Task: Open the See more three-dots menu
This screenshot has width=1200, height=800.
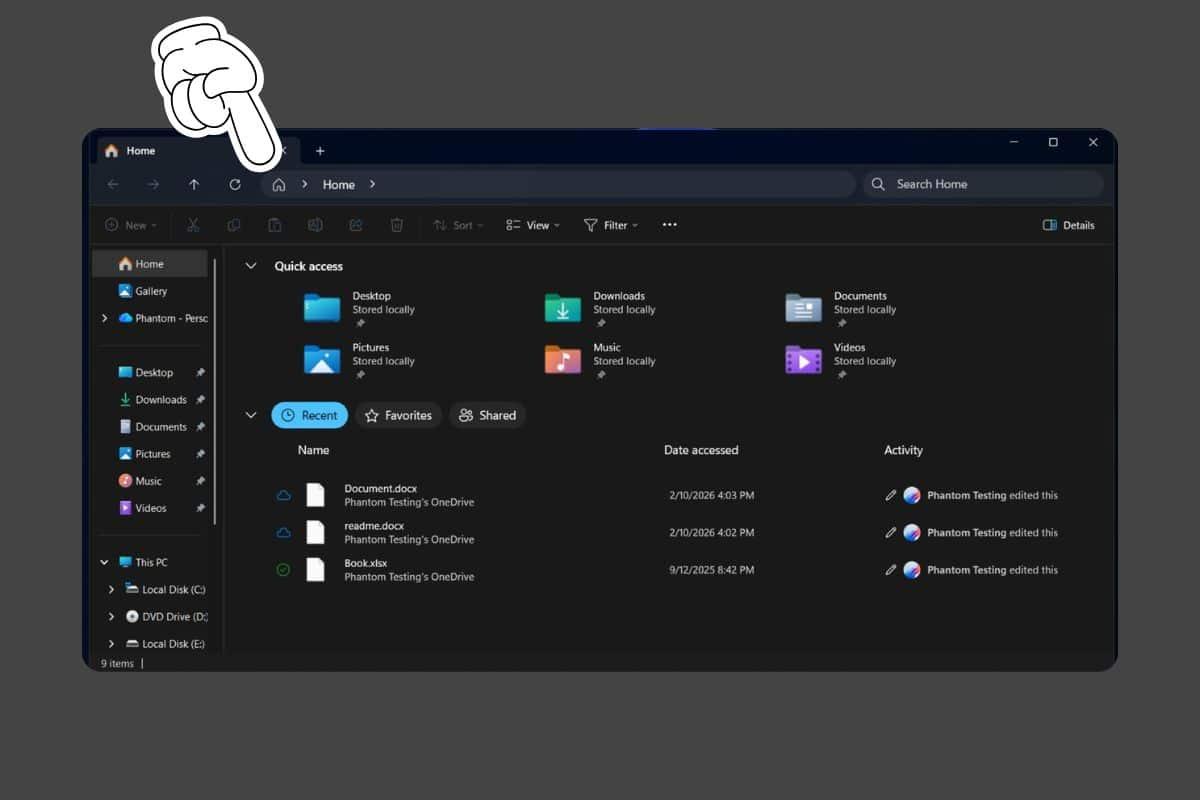Action: [x=670, y=225]
